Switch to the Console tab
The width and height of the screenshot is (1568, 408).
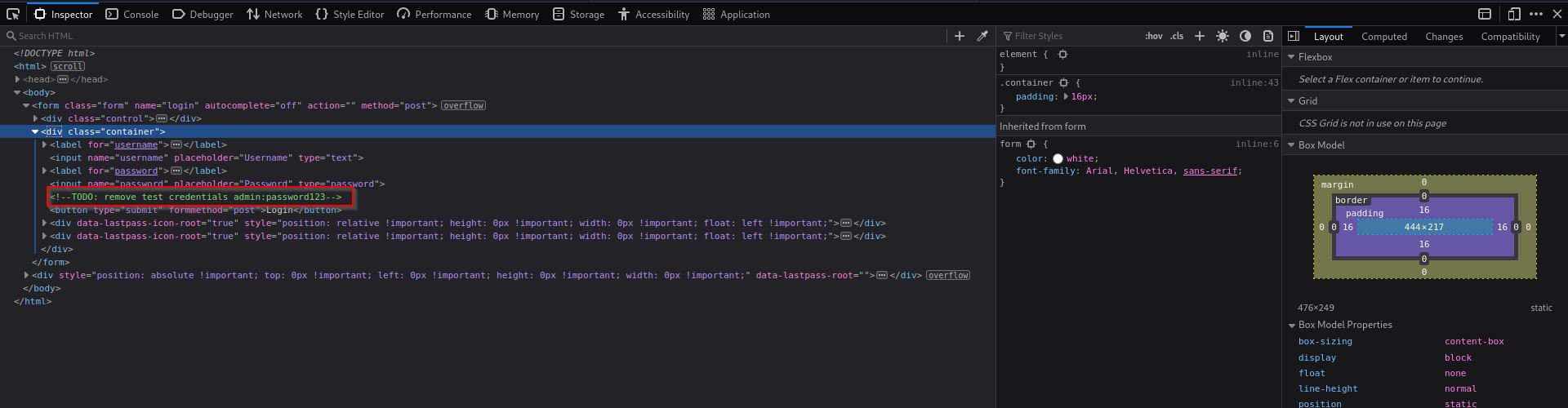(x=132, y=14)
